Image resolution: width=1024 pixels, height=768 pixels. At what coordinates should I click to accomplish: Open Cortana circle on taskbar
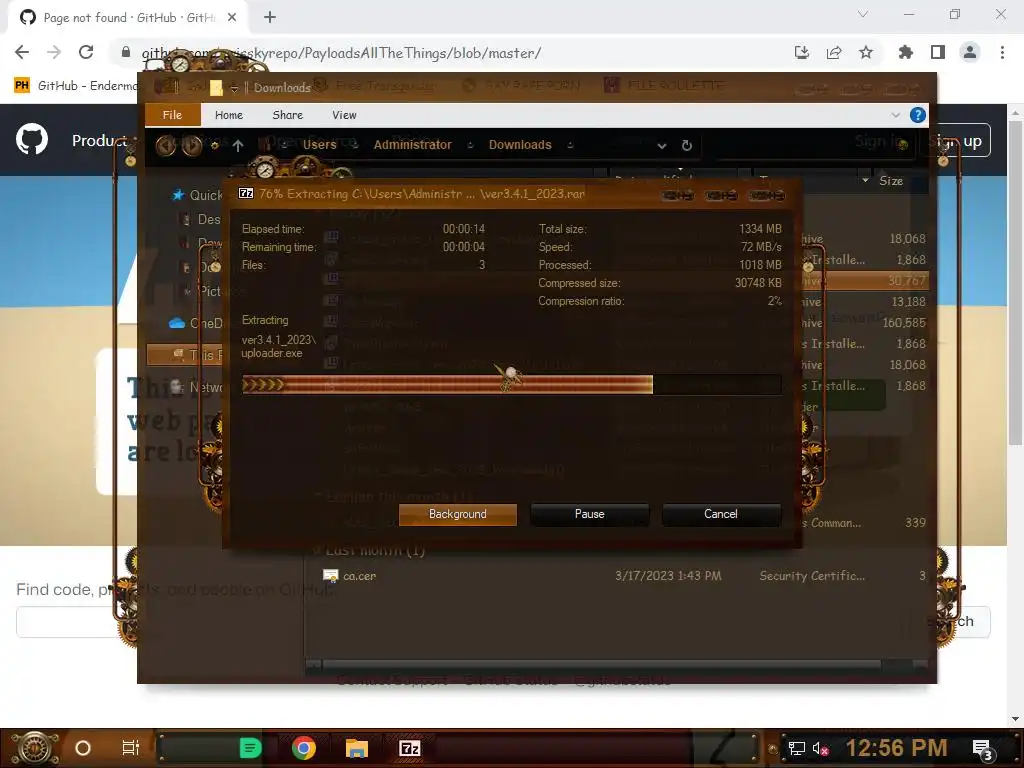pos(82,748)
